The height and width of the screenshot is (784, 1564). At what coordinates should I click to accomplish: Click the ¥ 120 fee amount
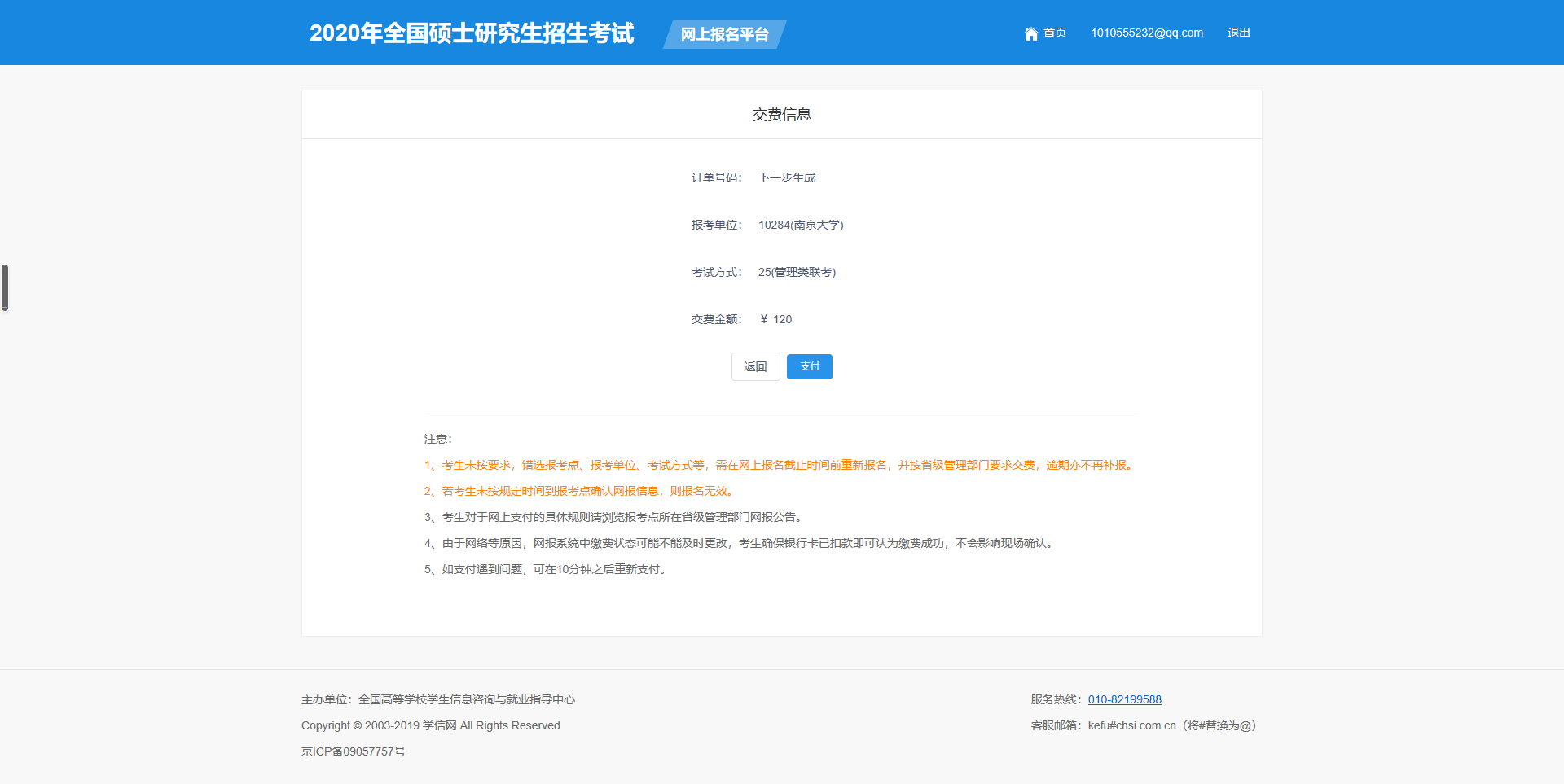click(x=775, y=319)
